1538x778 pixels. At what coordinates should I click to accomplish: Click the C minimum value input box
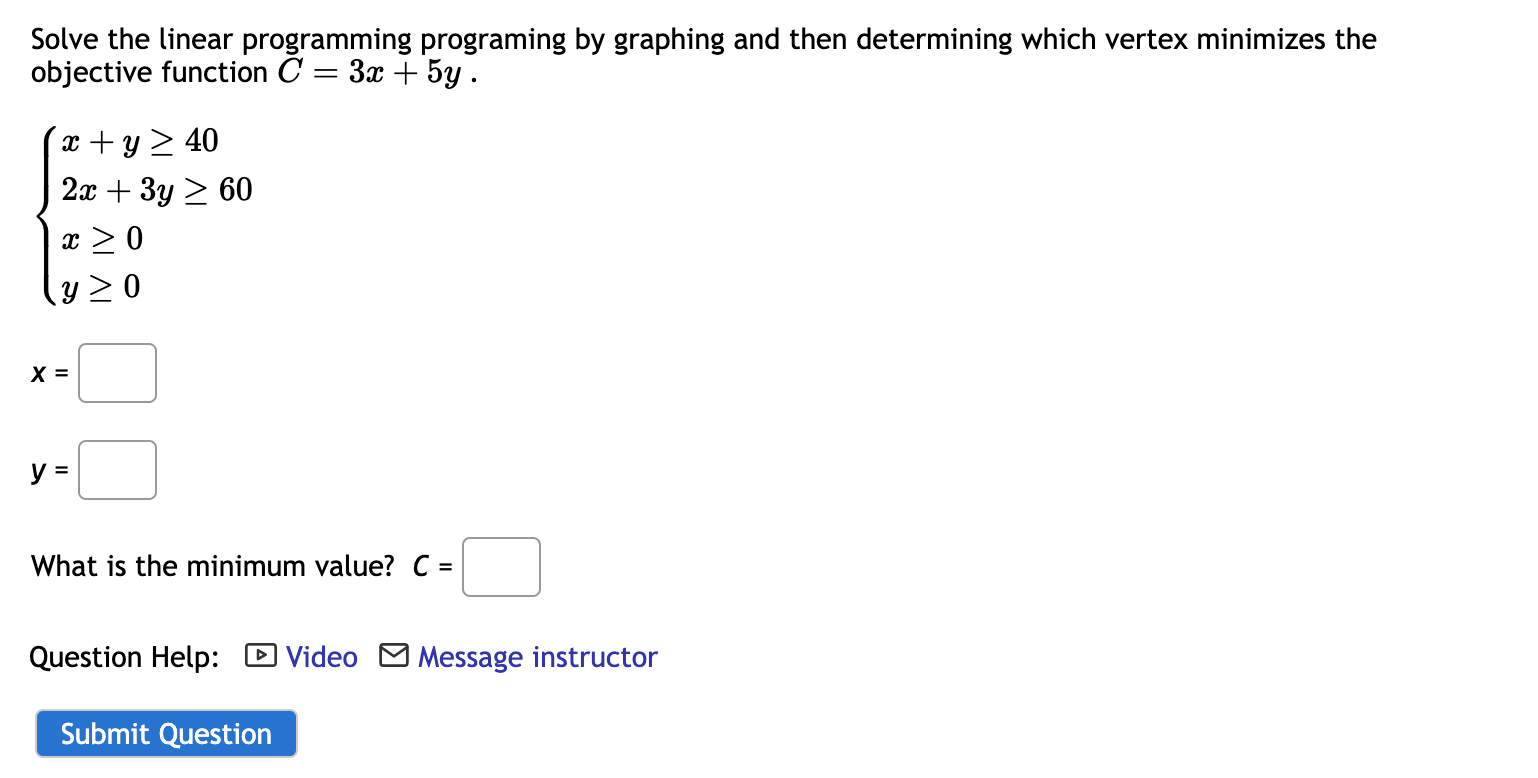click(x=501, y=566)
